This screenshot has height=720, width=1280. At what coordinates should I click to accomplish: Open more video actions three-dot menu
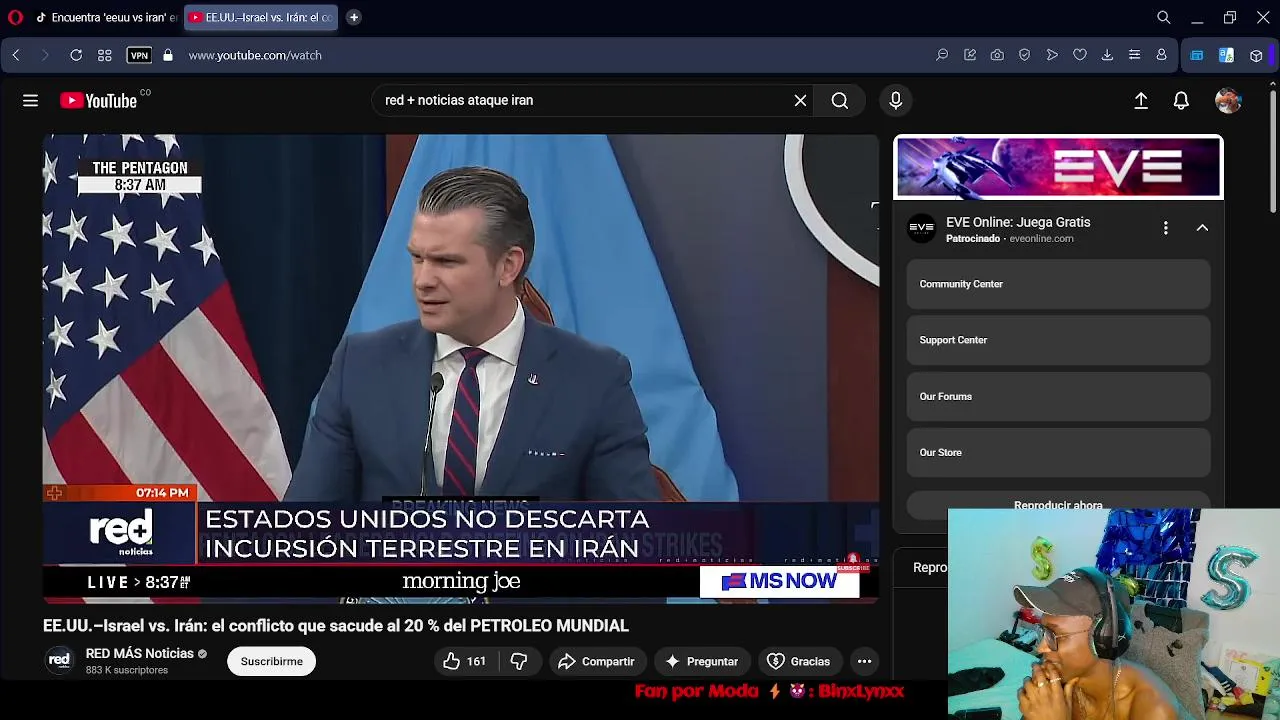[864, 661]
